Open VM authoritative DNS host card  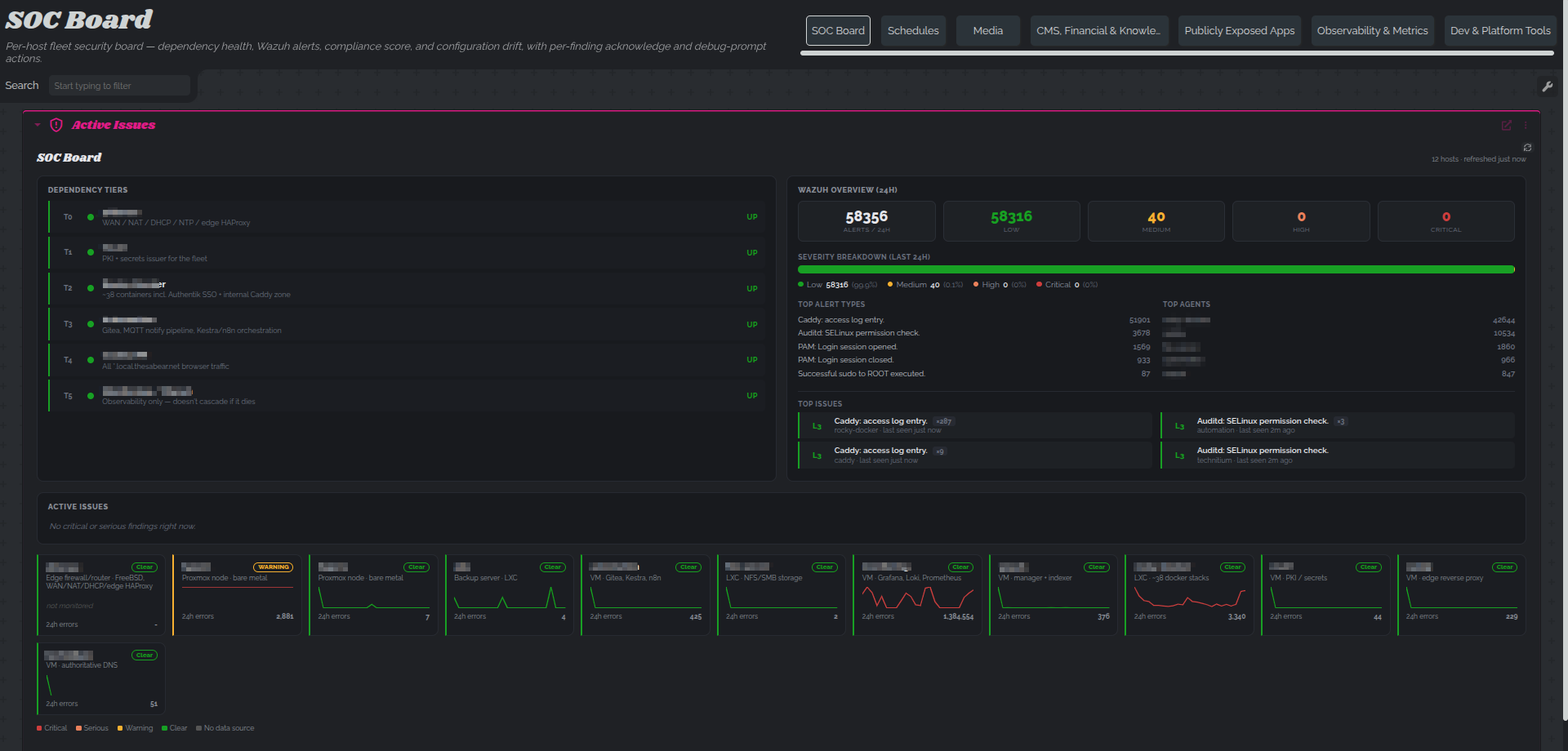click(x=101, y=679)
